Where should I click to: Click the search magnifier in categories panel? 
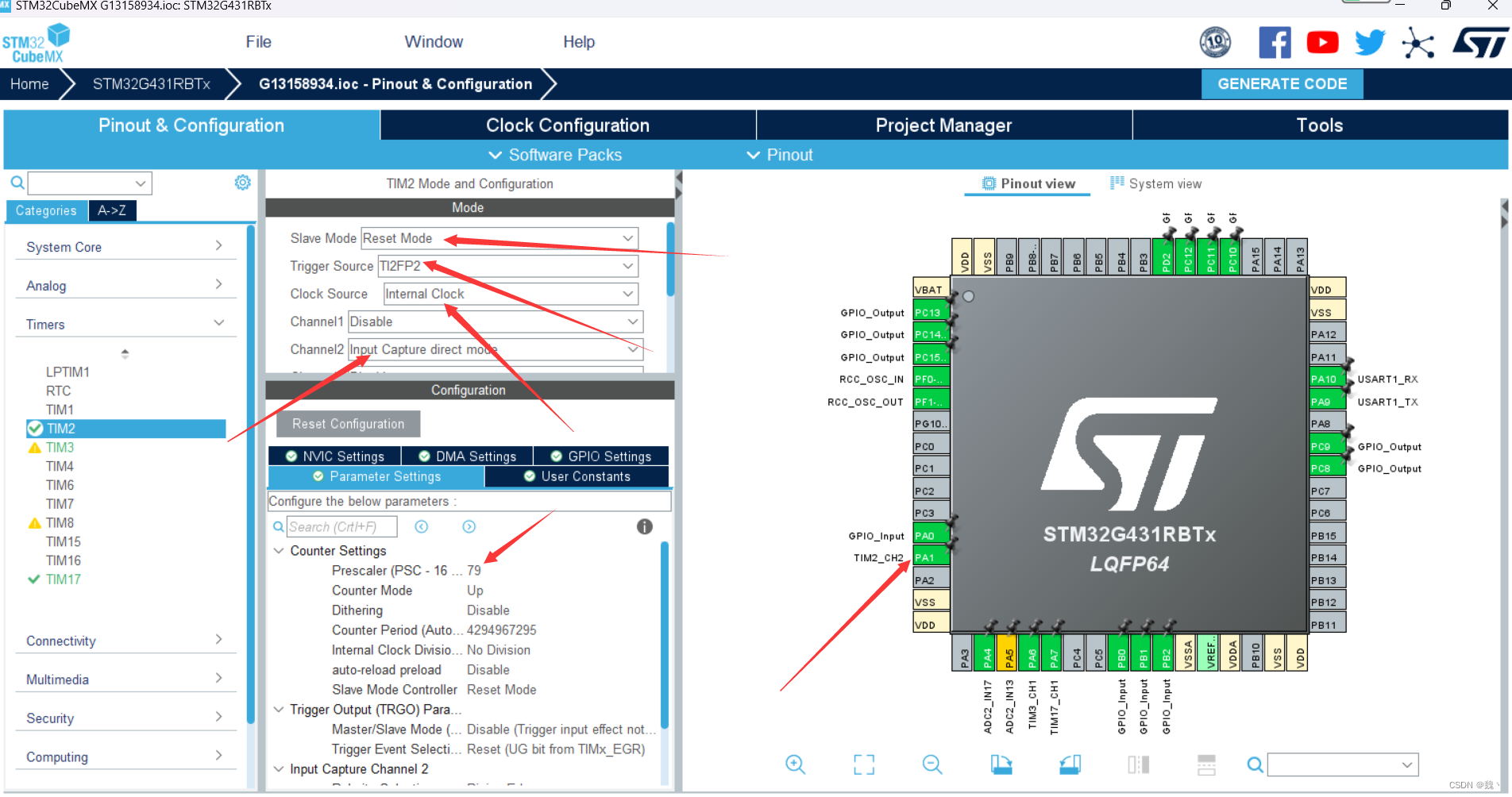[17, 183]
